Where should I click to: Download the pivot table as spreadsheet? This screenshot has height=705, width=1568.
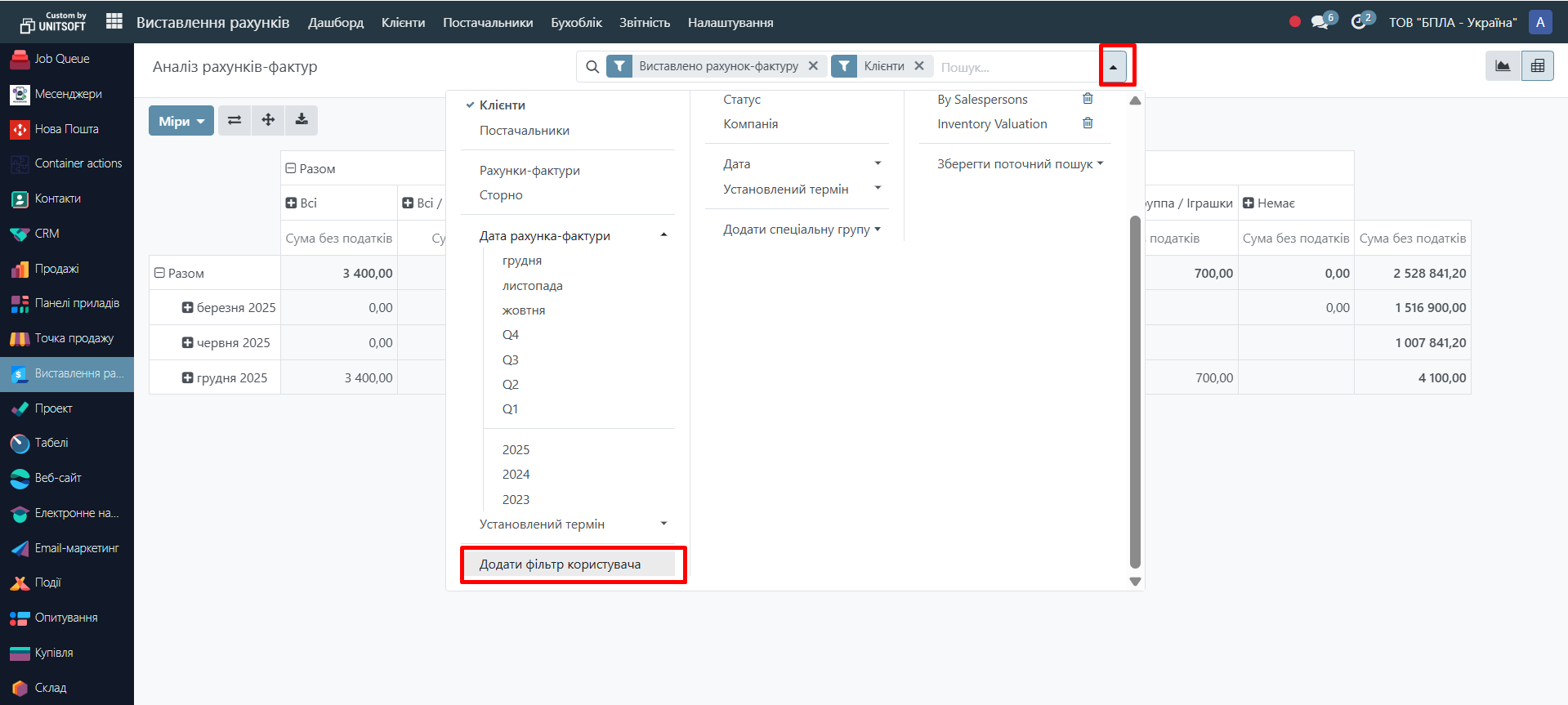coord(302,120)
